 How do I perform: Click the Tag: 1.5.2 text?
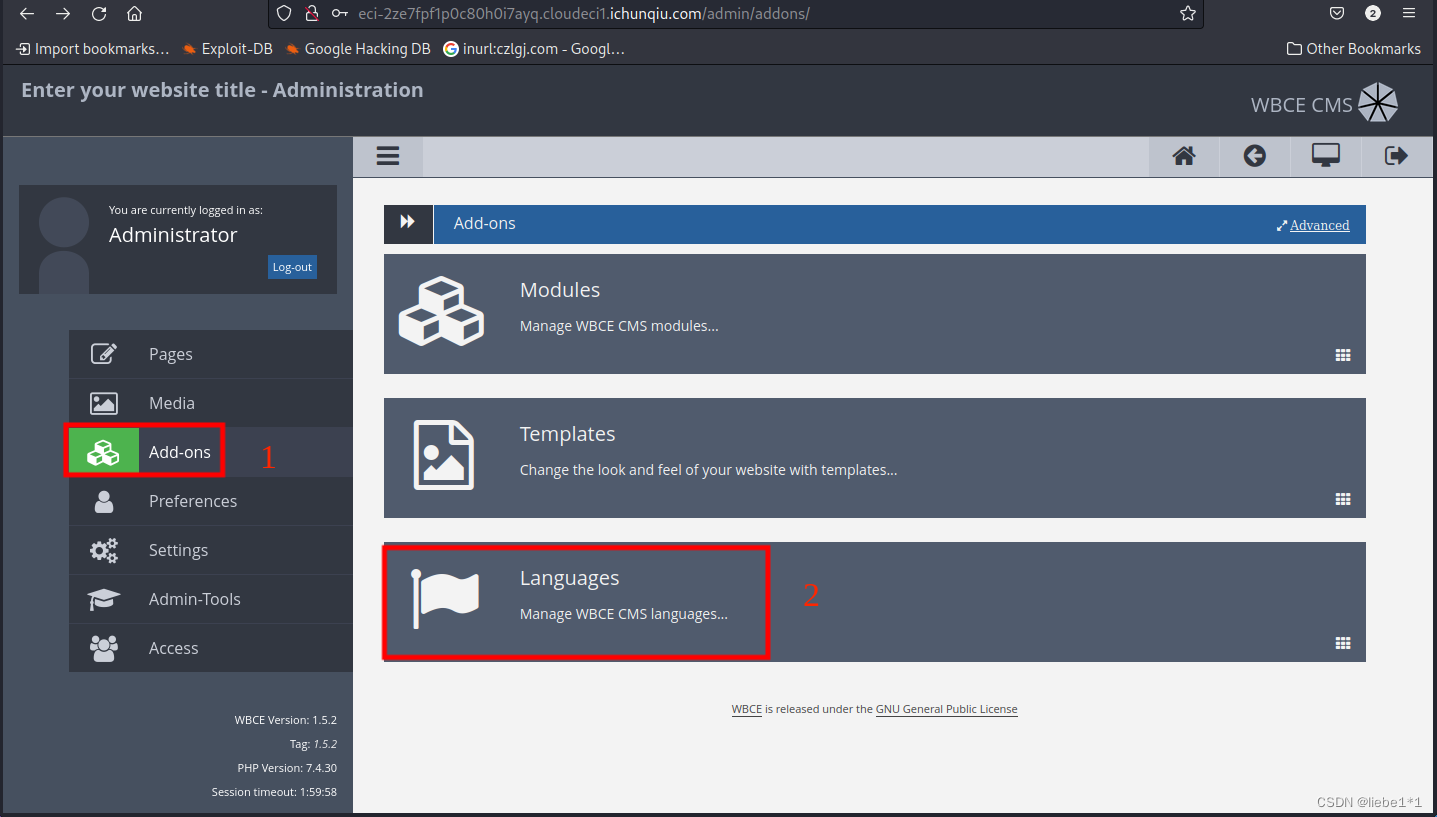(313, 744)
